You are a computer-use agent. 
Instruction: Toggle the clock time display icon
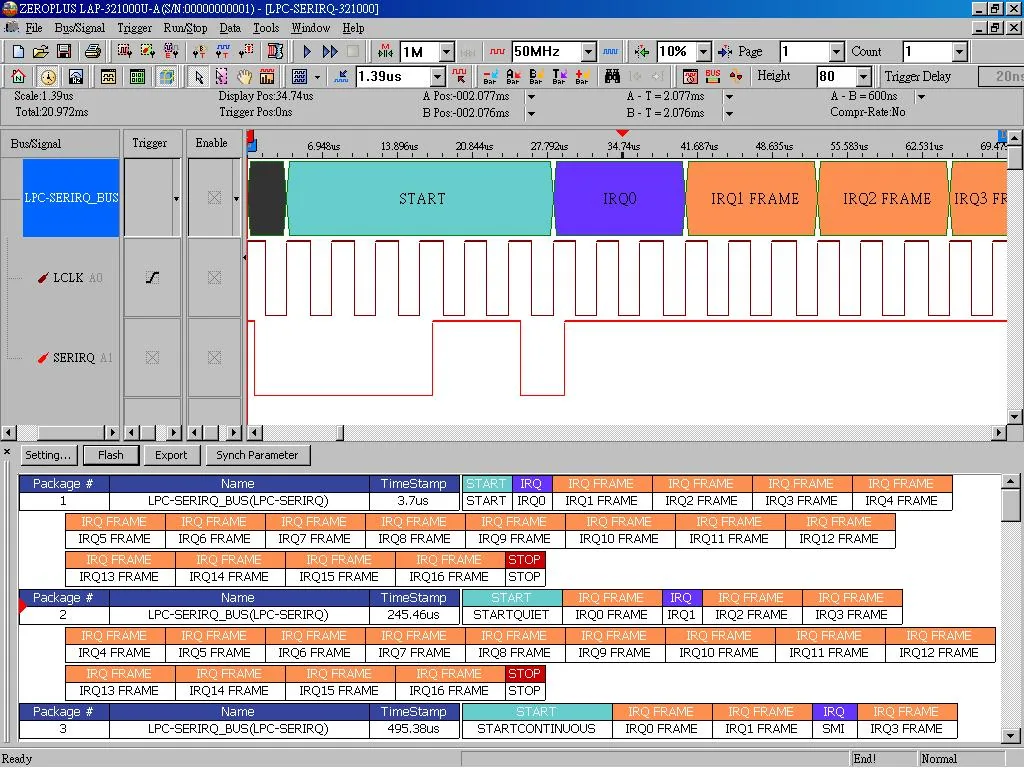[48, 76]
